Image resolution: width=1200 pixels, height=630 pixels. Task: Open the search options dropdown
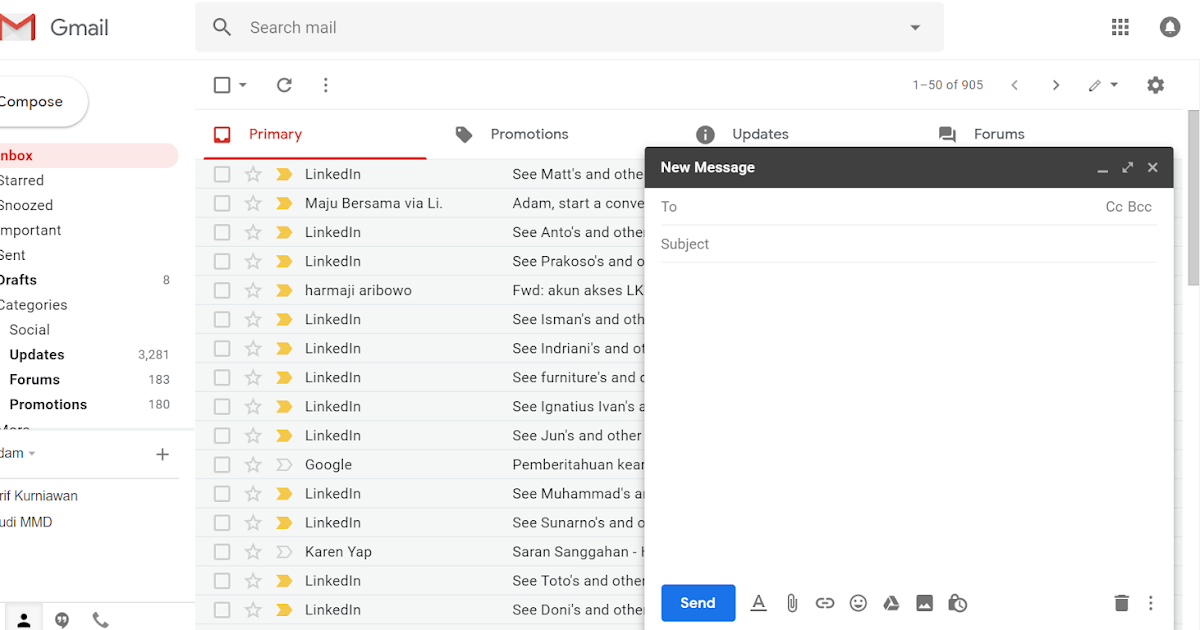click(914, 27)
